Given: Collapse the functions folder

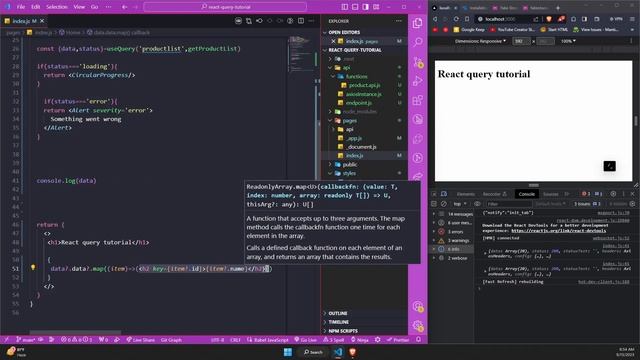Looking at the screenshot, I should point(356,76).
